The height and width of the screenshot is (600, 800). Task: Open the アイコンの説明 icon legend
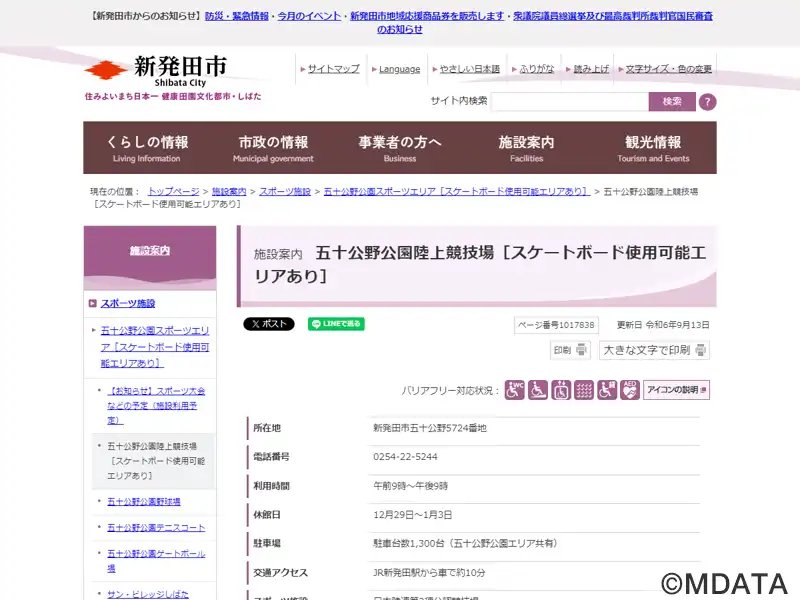pyautogui.click(x=676, y=390)
